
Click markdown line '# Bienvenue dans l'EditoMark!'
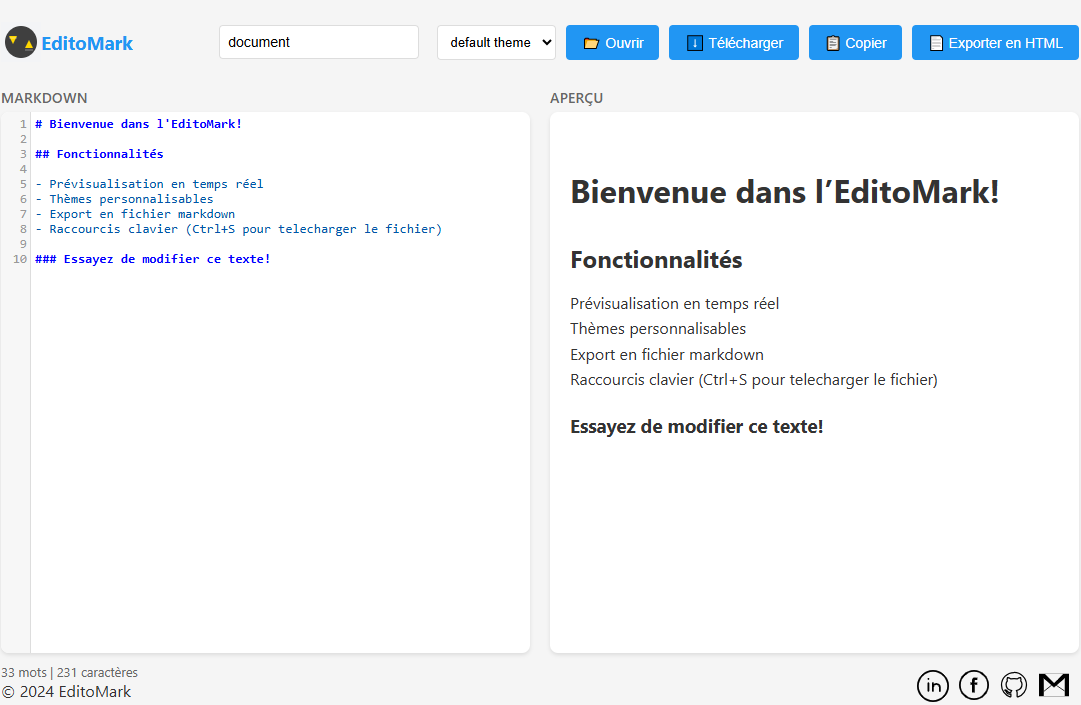(x=139, y=124)
